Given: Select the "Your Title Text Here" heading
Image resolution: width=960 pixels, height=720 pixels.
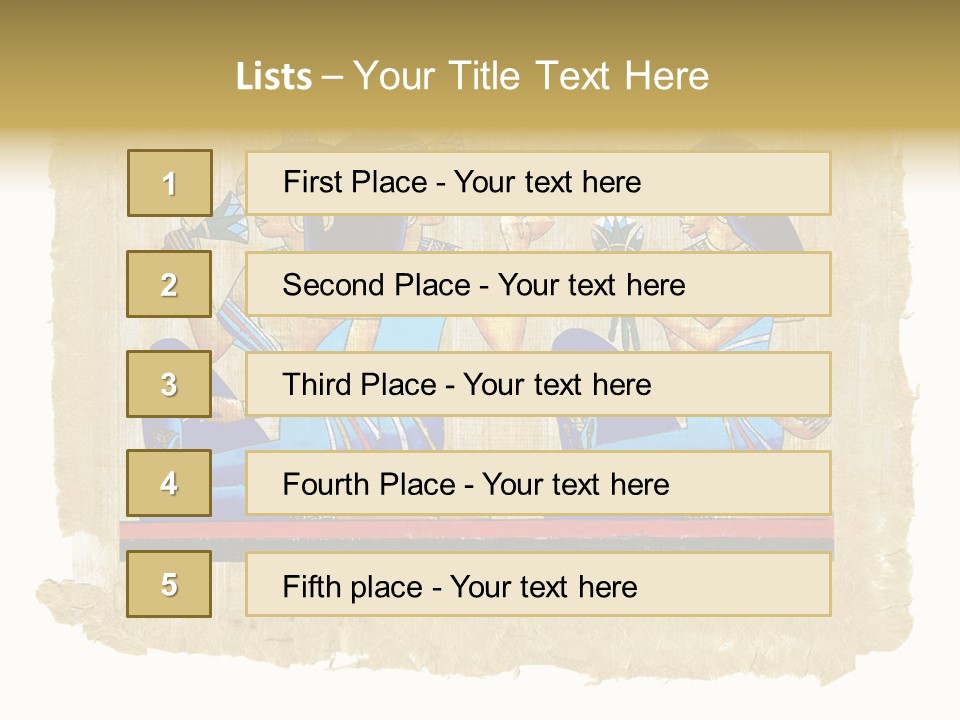Looking at the screenshot, I should point(531,76).
